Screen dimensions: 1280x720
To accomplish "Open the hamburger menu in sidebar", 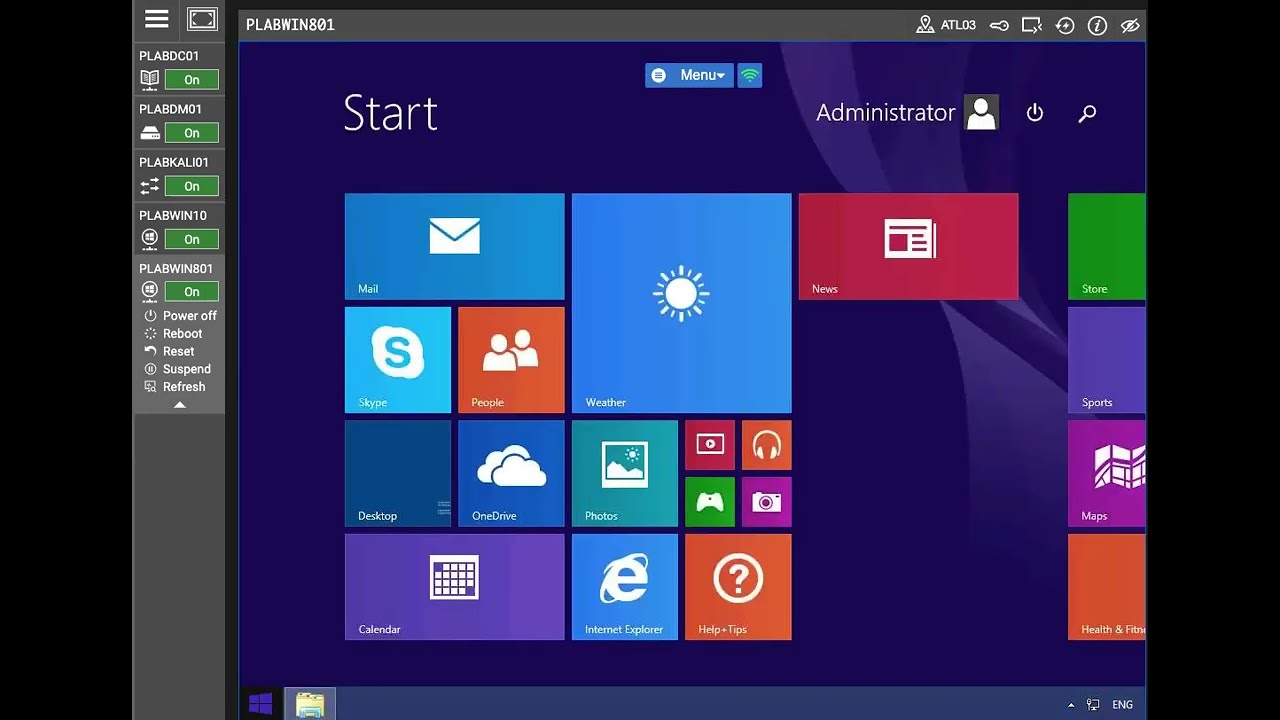I will (x=156, y=19).
